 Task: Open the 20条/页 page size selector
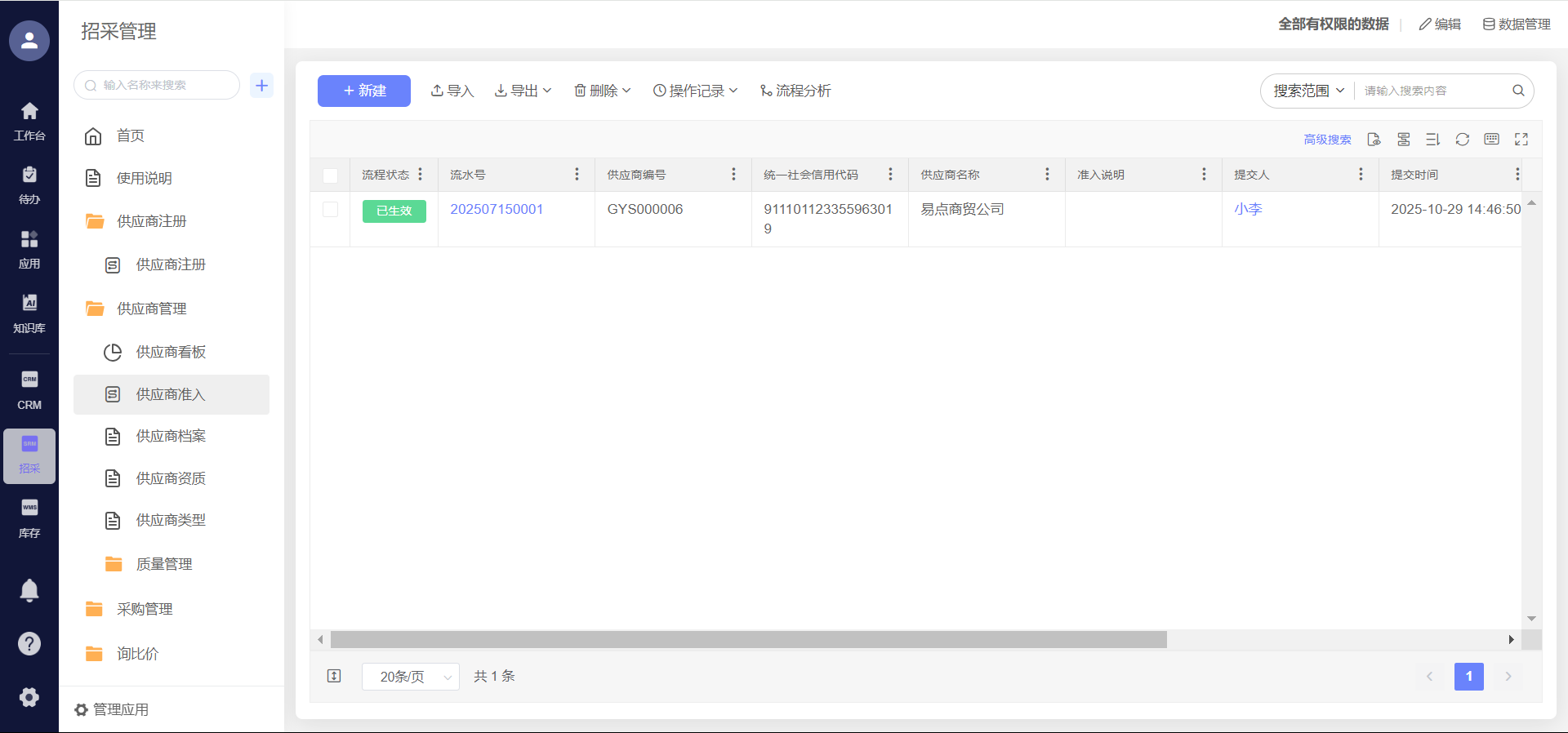pyautogui.click(x=410, y=677)
